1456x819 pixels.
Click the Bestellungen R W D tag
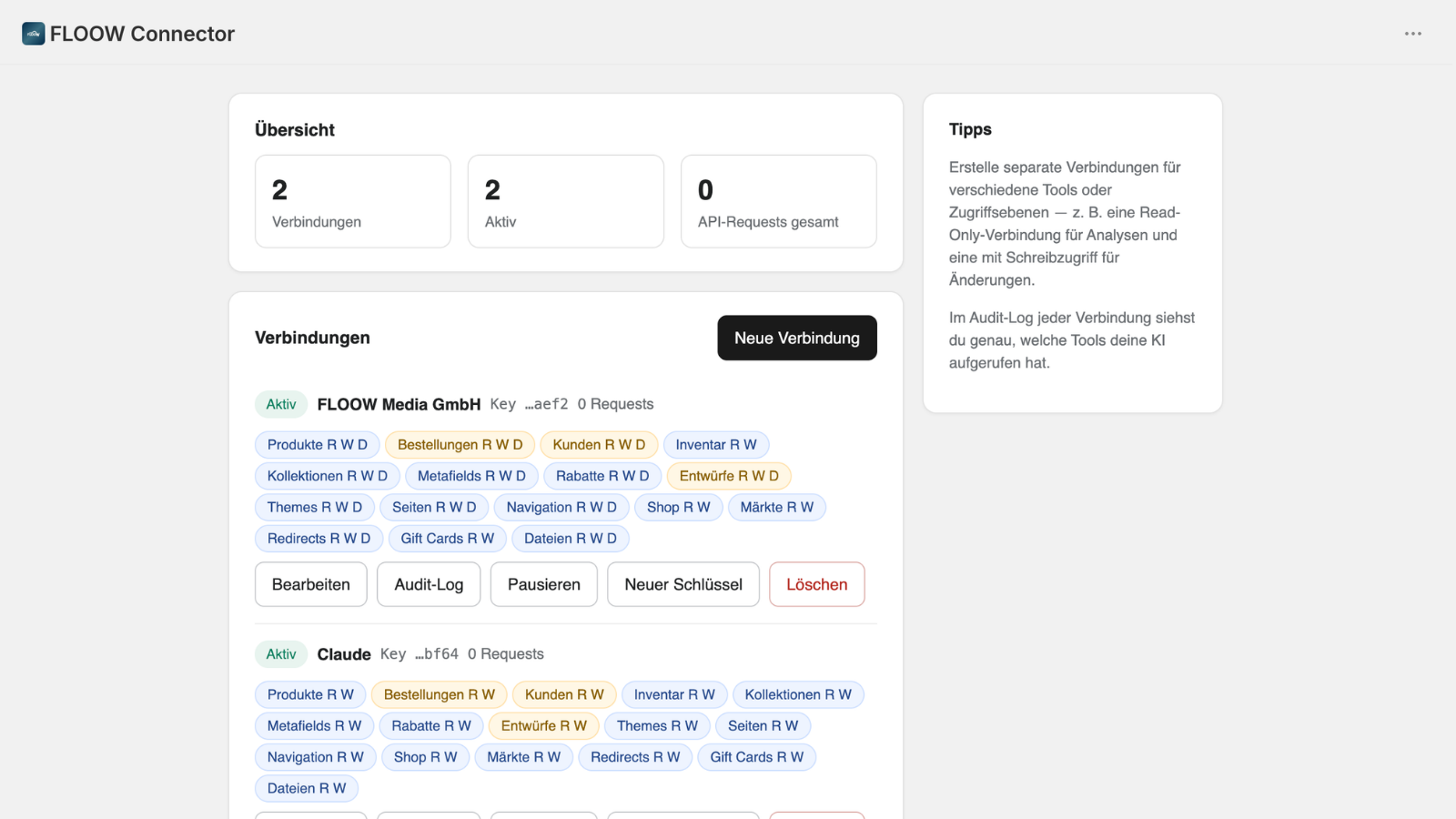tap(460, 445)
